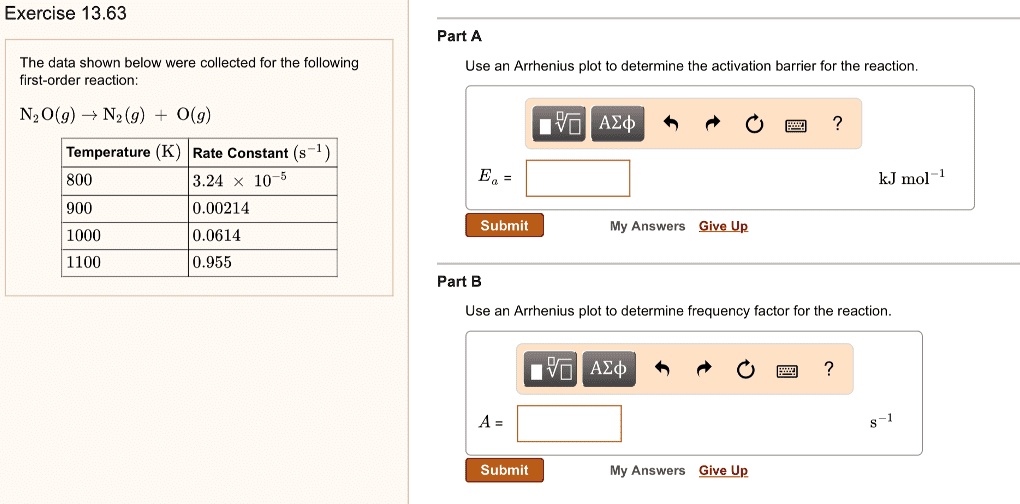
Task: Click the undo arrow in Part B toolbar
Action: [x=661, y=370]
